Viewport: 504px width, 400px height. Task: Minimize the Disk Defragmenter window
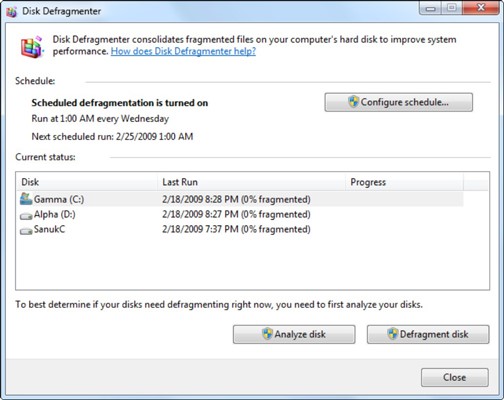[x=430, y=8]
